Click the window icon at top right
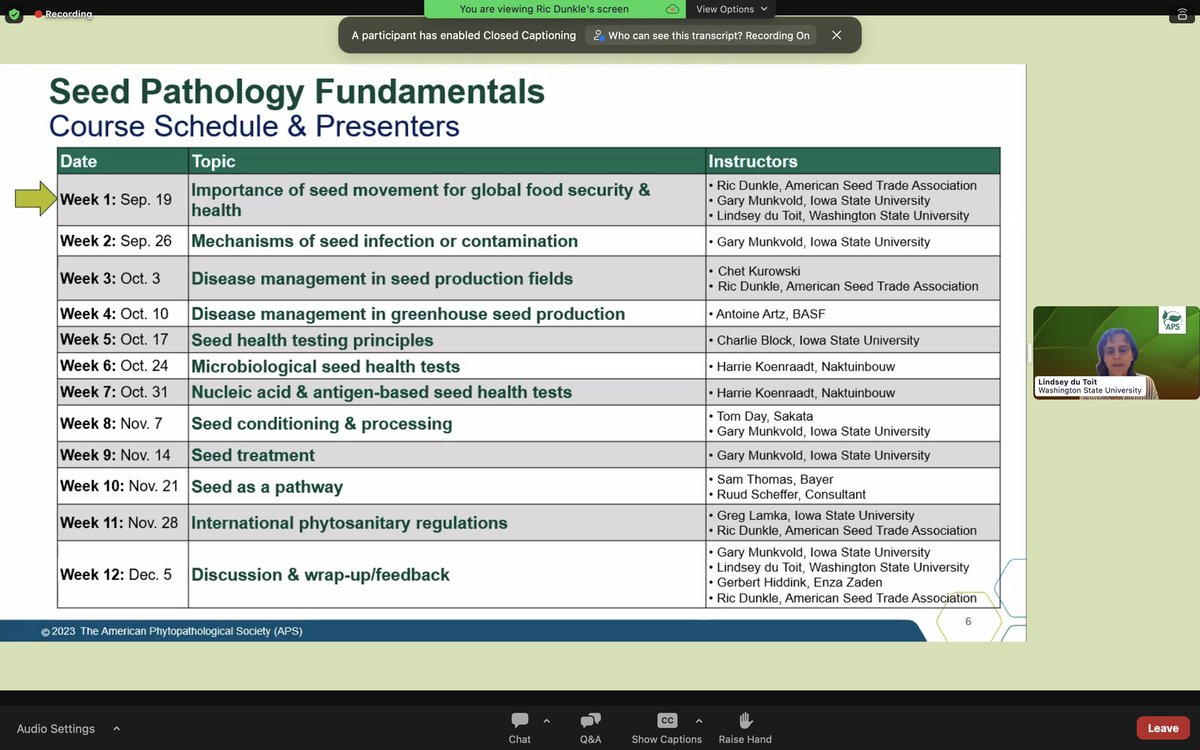This screenshot has height=750, width=1200. [x=1182, y=14]
